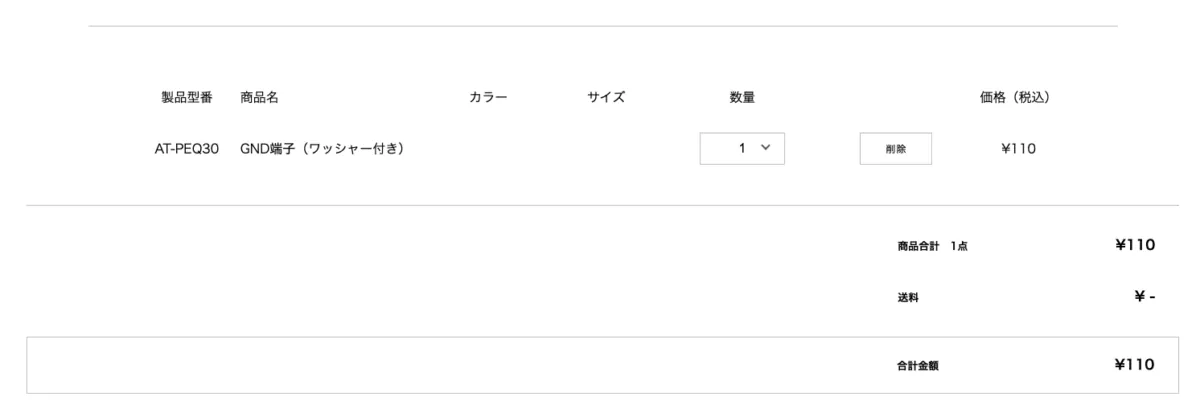Click the AT-PEQ30 product model number
Image resolution: width=1200 pixels, height=409 pixels.
186,149
